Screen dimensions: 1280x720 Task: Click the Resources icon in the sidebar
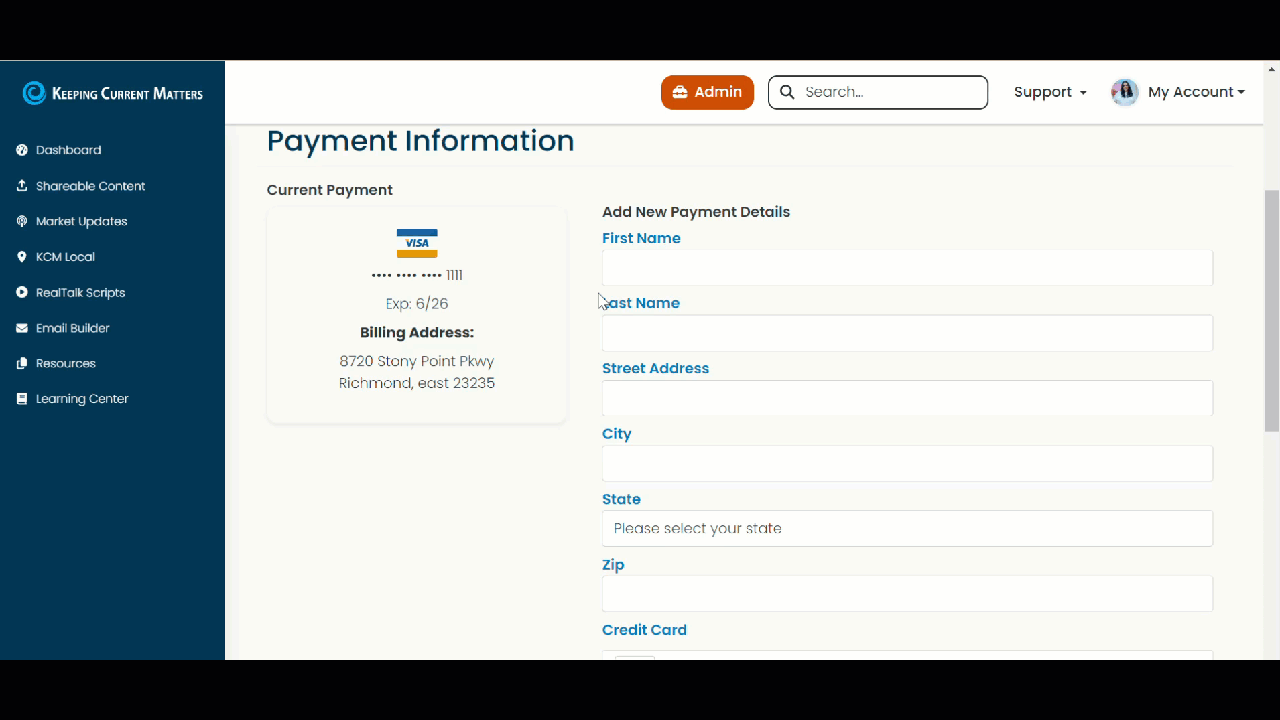[x=21, y=363]
